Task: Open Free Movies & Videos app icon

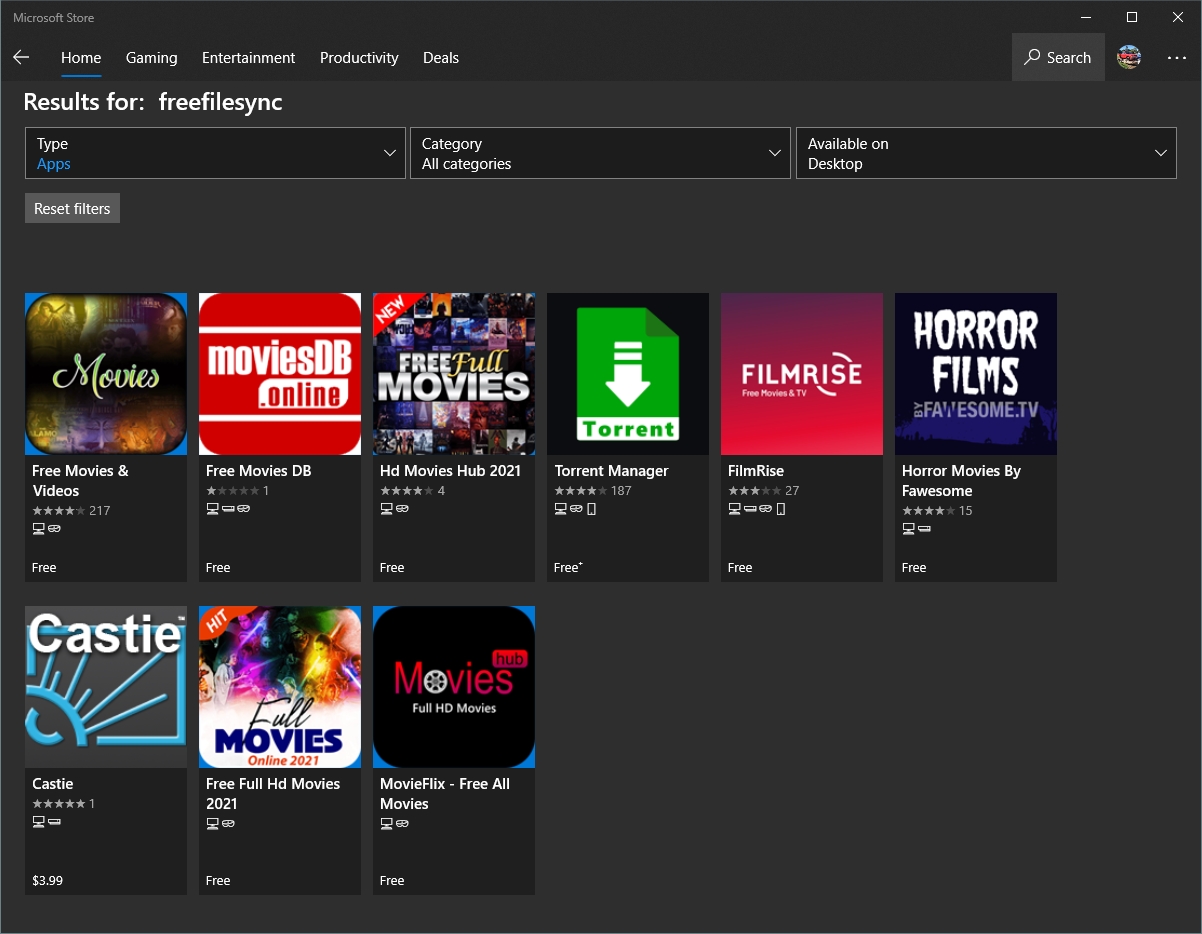Action: coord(106,374)
